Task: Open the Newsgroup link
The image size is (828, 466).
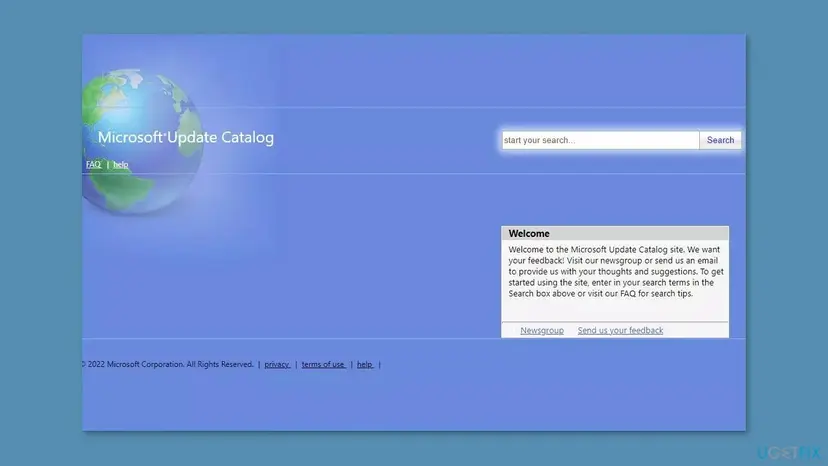Action: coord(542,330)
